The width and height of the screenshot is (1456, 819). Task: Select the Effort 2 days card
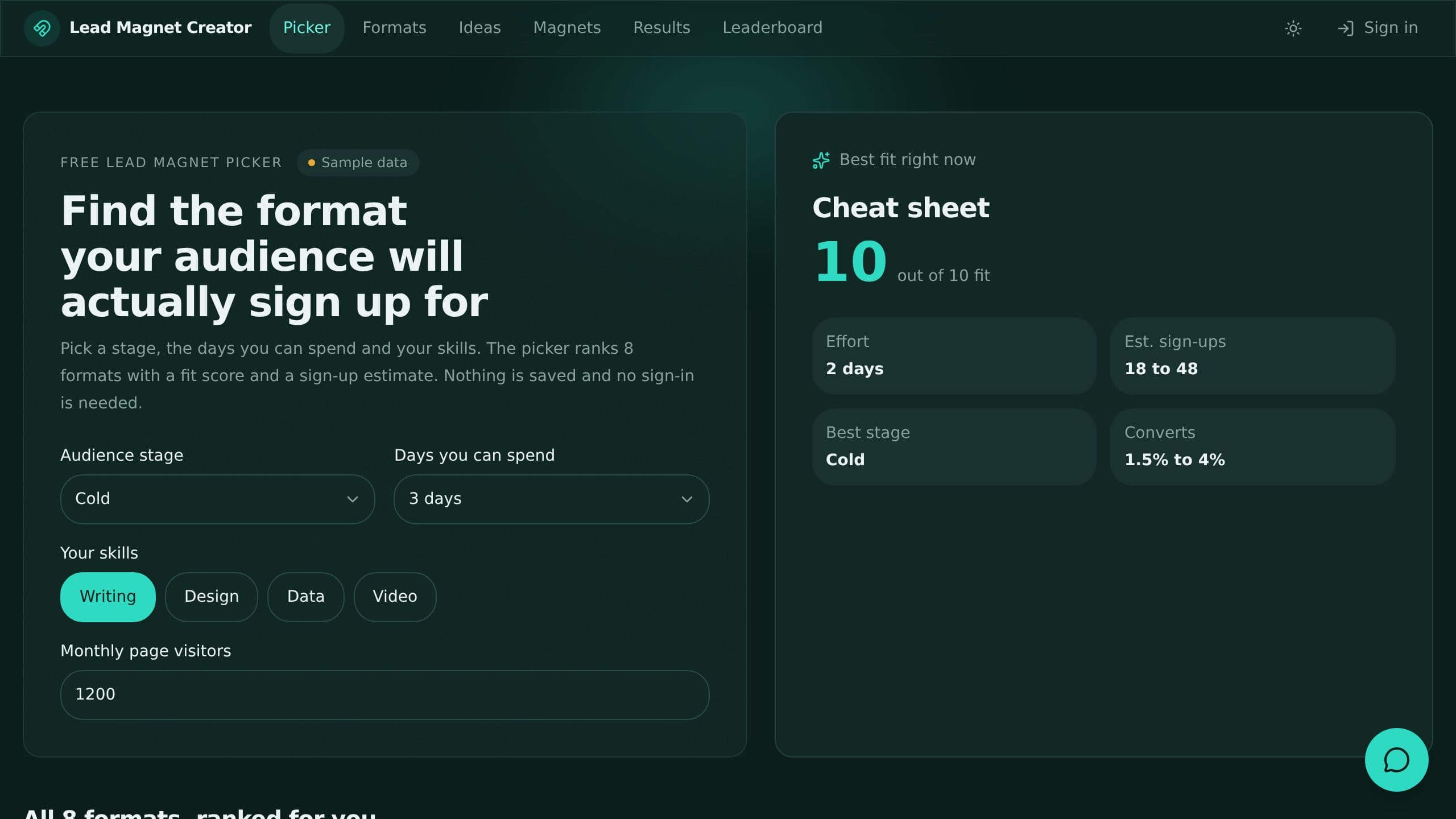pyautogui.click(x=954, y=356)
